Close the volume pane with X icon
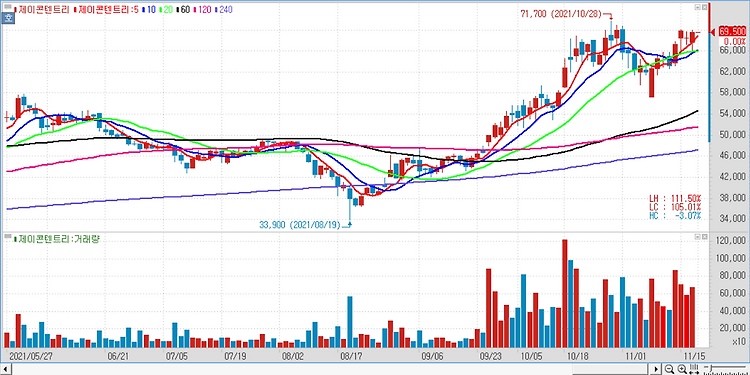750x375 pixels. click(704, 237)
